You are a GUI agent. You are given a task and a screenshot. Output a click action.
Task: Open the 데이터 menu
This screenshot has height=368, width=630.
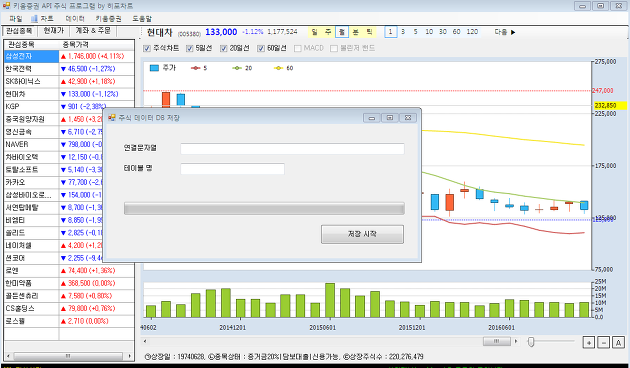coord(75,18)
